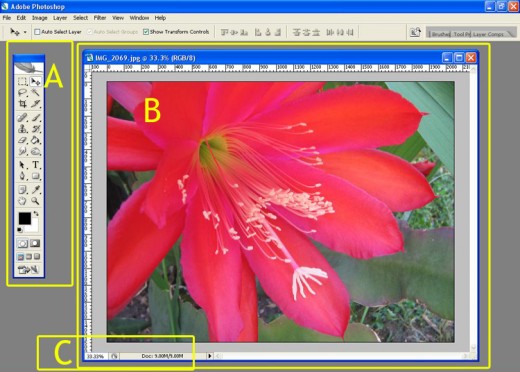Select the Eyedropper tool
520x372 pixels.
click(35, 190)
